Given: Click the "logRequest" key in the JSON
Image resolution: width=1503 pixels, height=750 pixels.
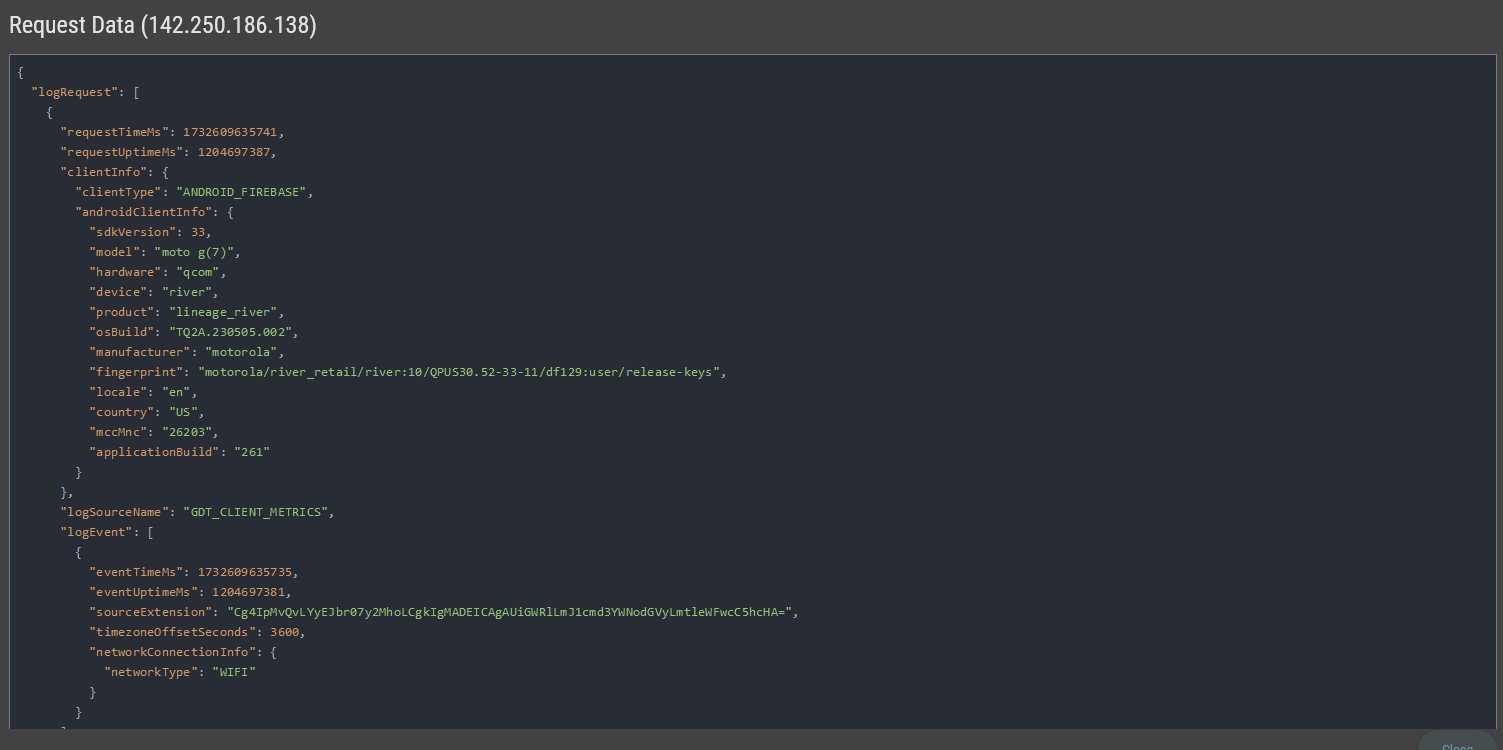Looking at the screenshot, I should click(75, 92).
